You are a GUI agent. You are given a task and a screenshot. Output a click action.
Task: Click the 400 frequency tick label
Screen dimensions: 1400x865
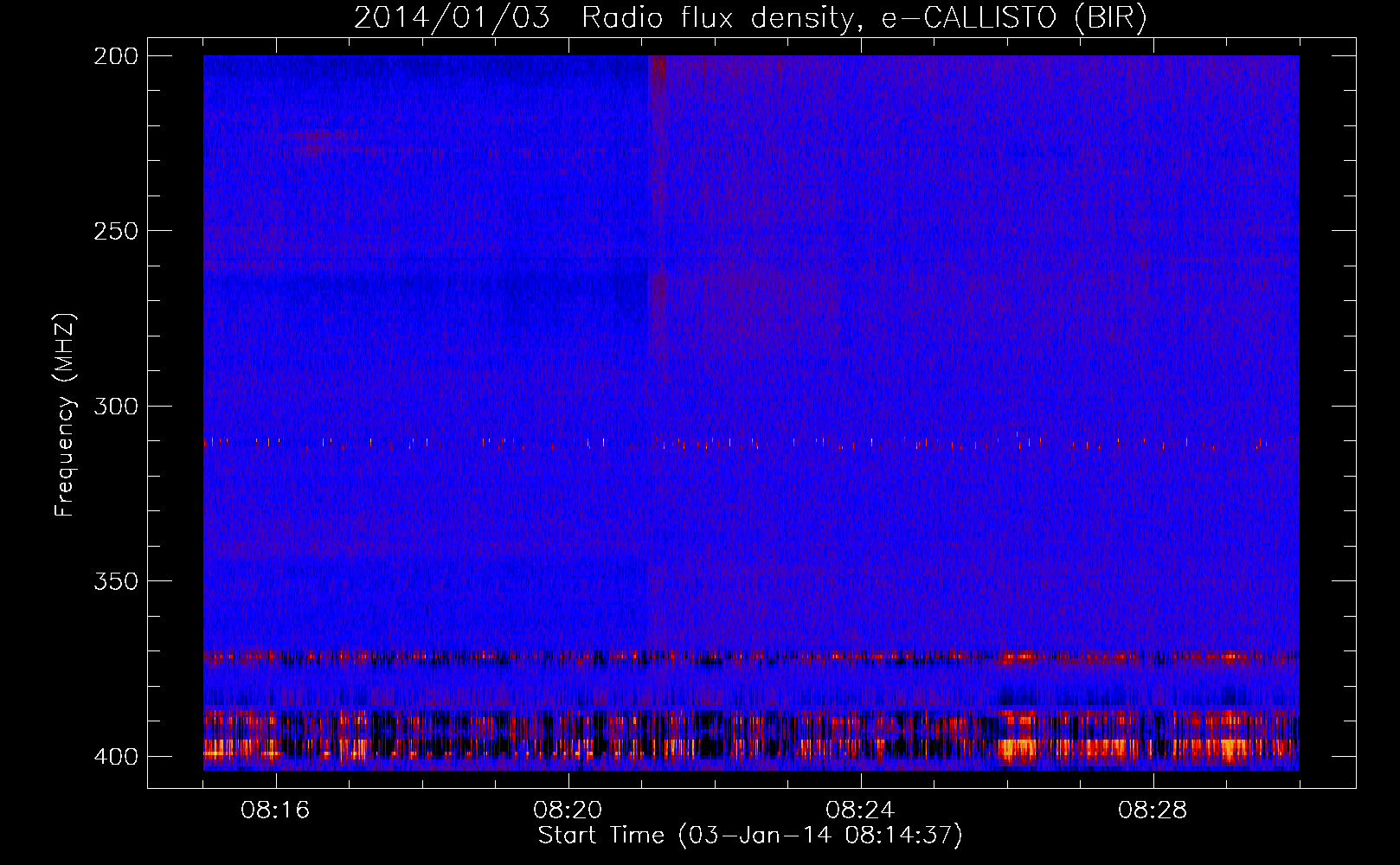(x=116, y=756)
